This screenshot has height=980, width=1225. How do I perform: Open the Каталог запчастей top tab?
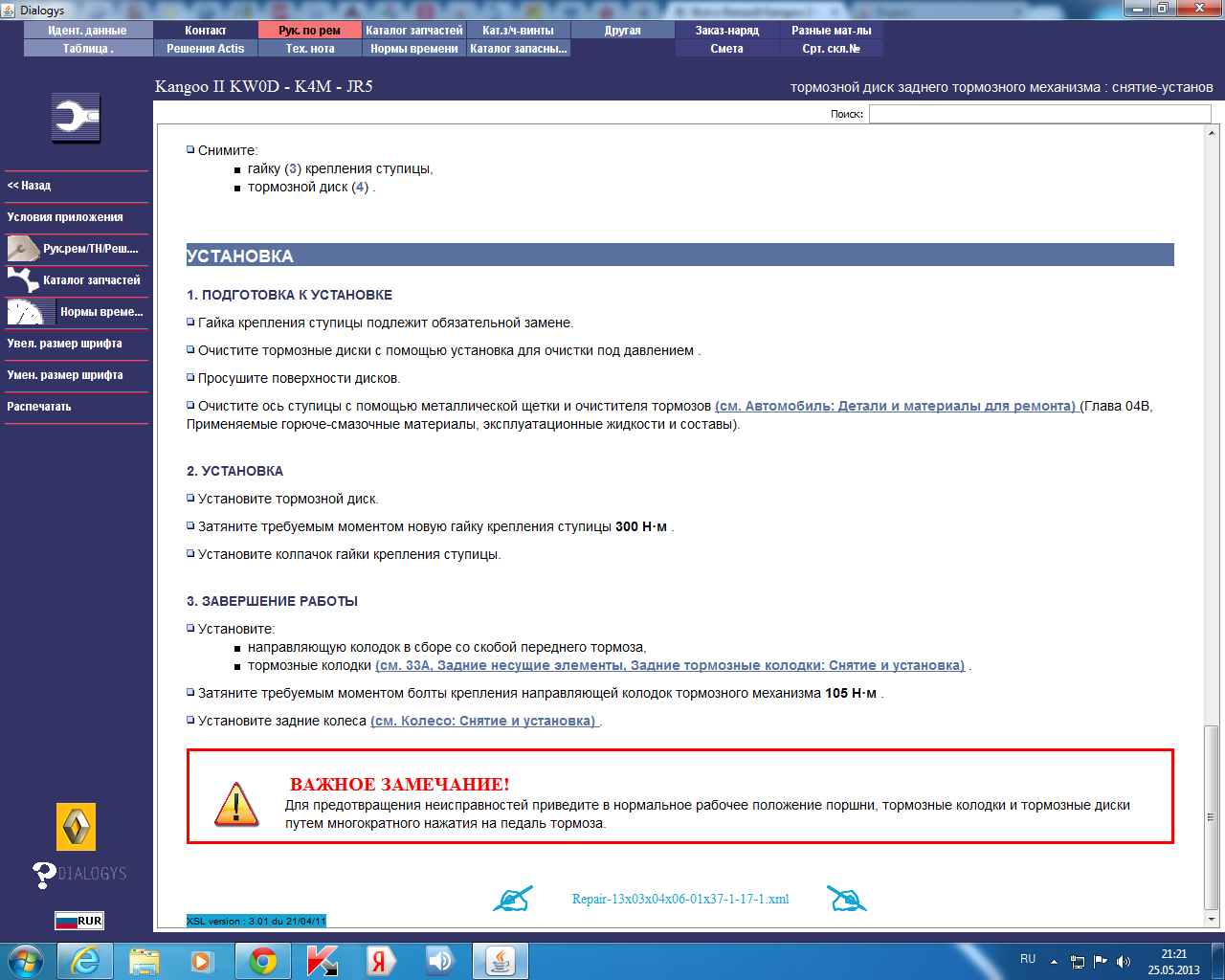point(414,31)
